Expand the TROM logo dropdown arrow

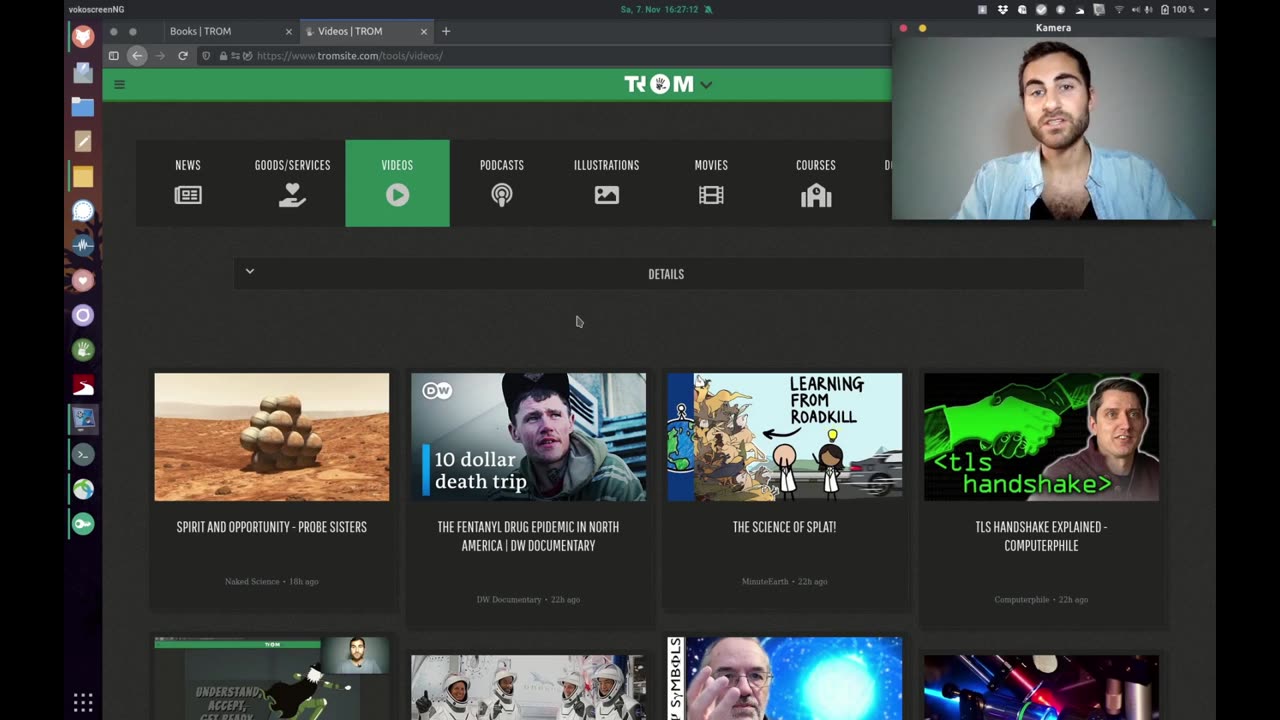tap(706, 85)
